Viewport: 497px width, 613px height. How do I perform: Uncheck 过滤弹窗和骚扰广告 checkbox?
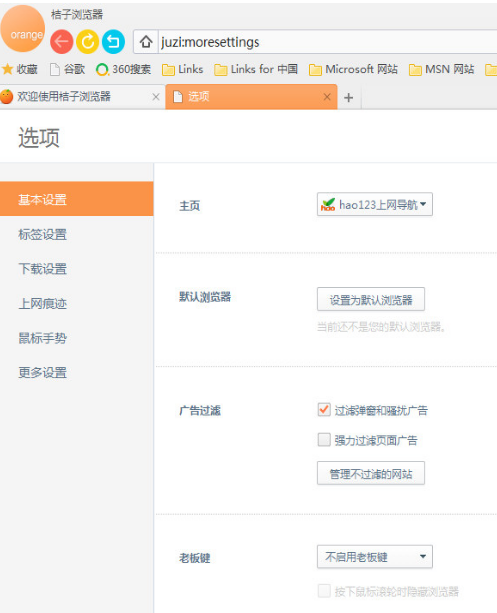324,410
